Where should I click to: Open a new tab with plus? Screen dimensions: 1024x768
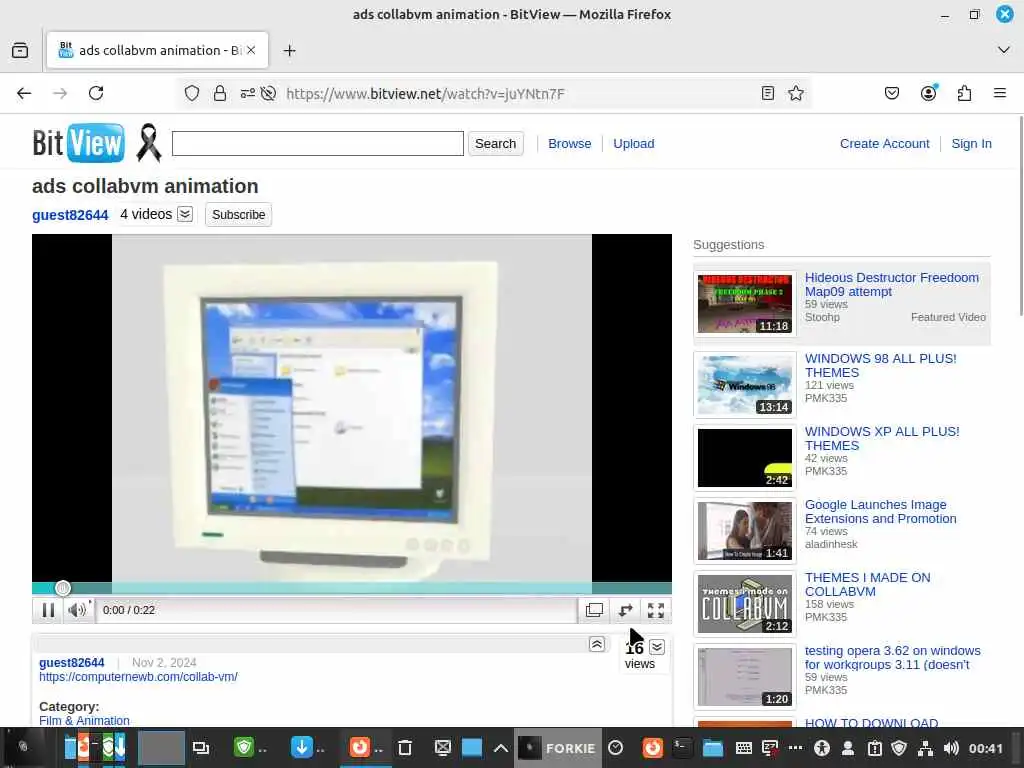(x=289, y=50)
